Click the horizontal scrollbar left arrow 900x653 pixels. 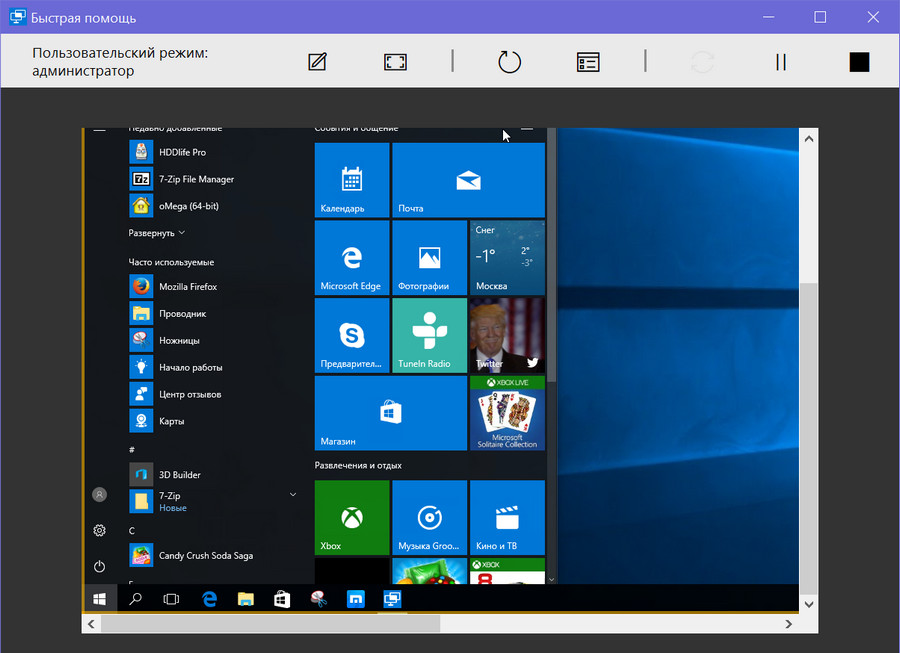91,624
